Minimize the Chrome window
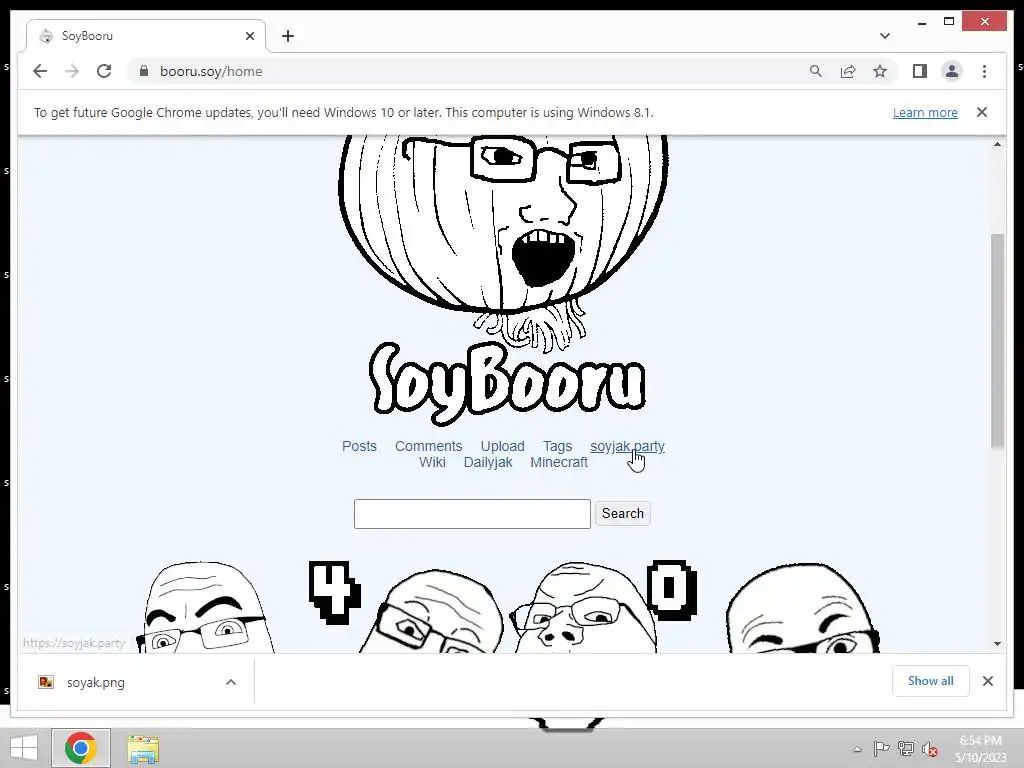1024x768 pixels. [x=921, y=22]
